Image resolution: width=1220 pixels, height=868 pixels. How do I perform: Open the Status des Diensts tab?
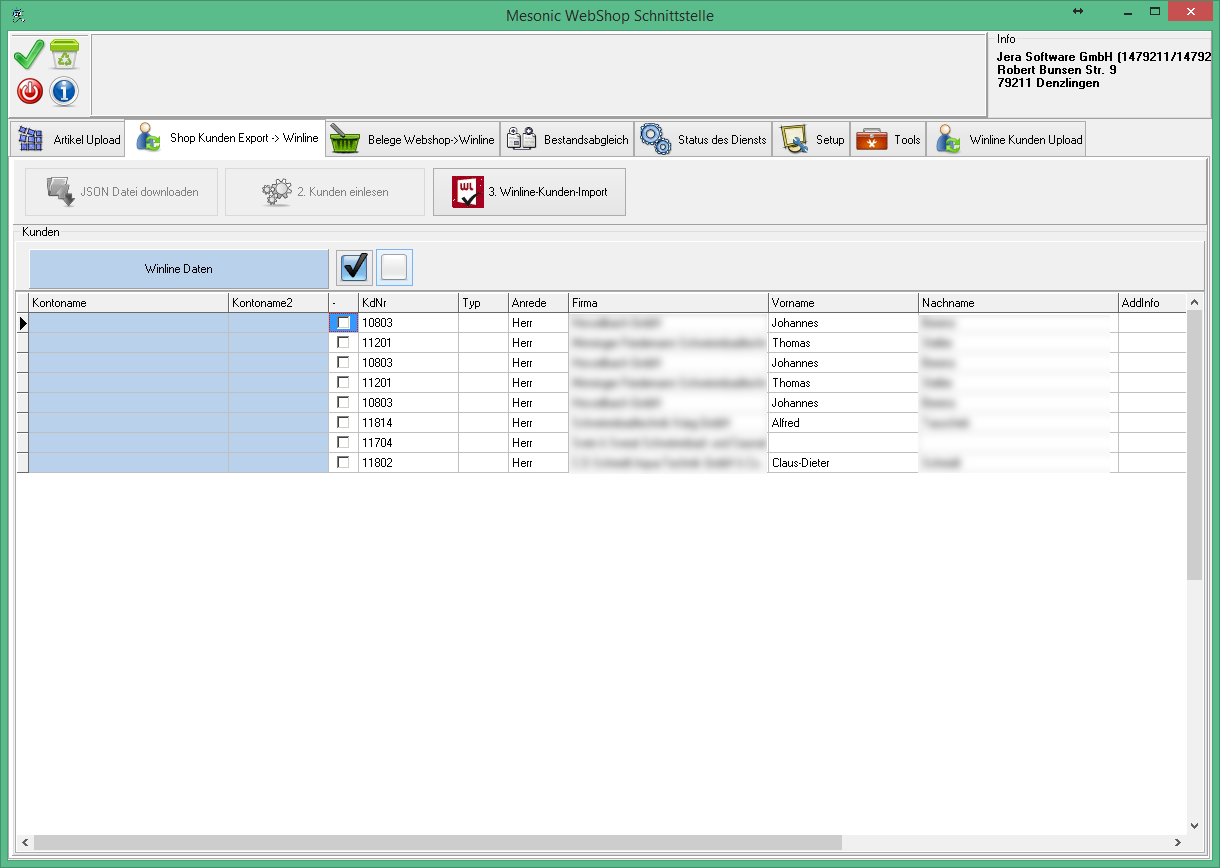[703, 140]
